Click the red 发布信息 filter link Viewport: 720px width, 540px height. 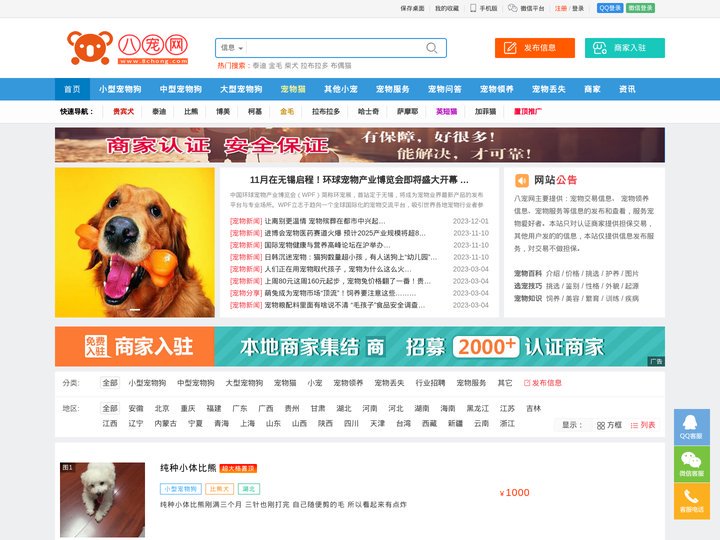[542, 382]
